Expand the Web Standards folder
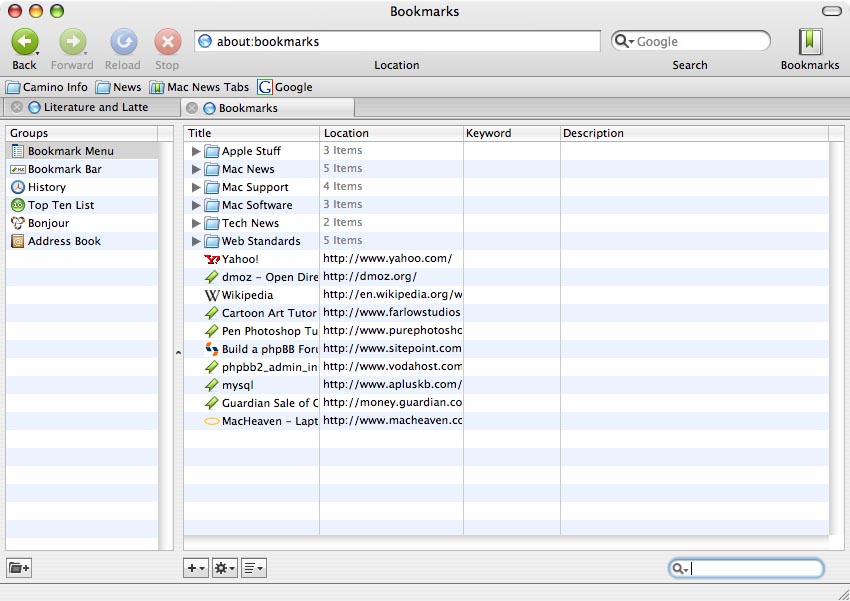Screen dimensions: 850x601 pos(196,241)
